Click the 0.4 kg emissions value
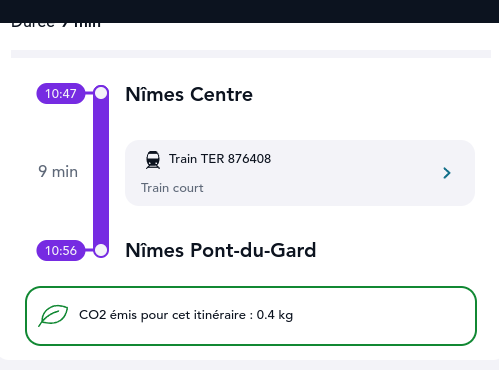499x370 pixels. (275, 315)
